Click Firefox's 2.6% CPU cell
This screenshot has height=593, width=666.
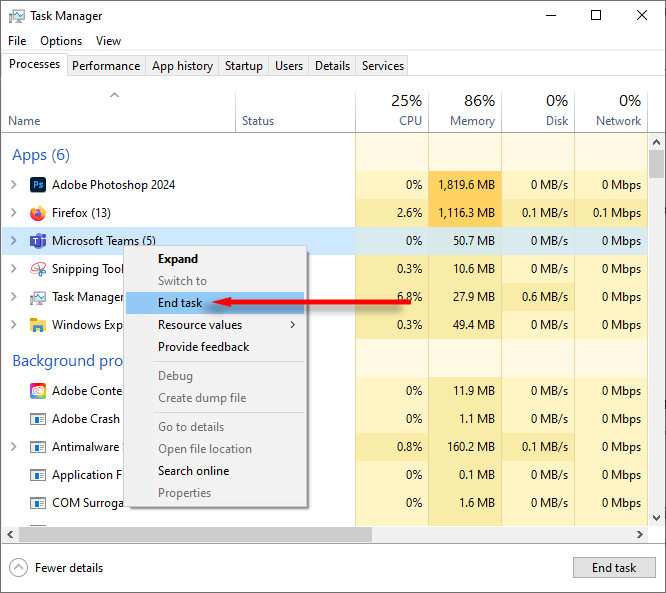392,213
